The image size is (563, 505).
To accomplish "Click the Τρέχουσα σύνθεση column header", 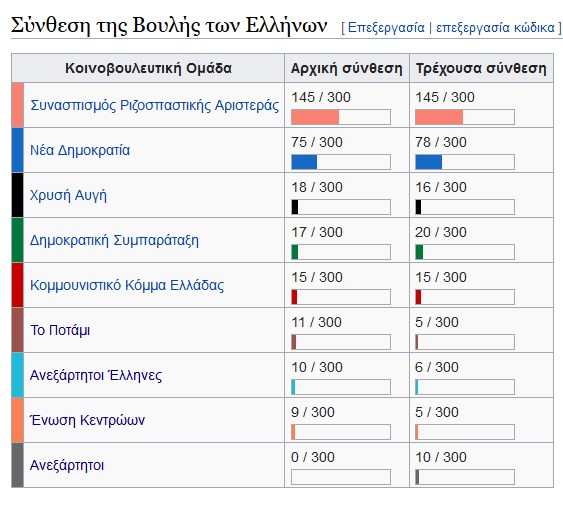I will click(481, 68).
